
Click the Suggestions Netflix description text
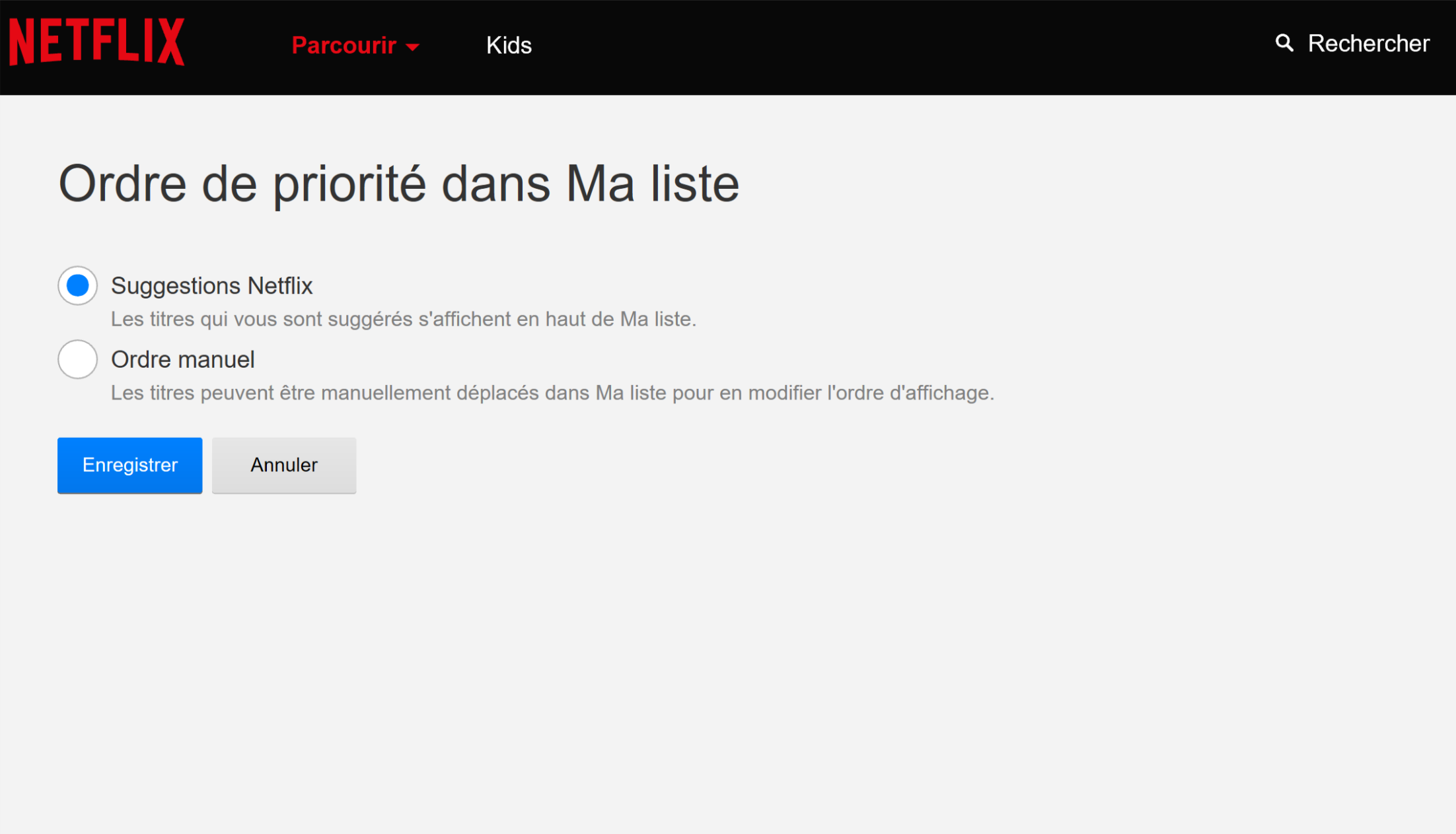403,320
